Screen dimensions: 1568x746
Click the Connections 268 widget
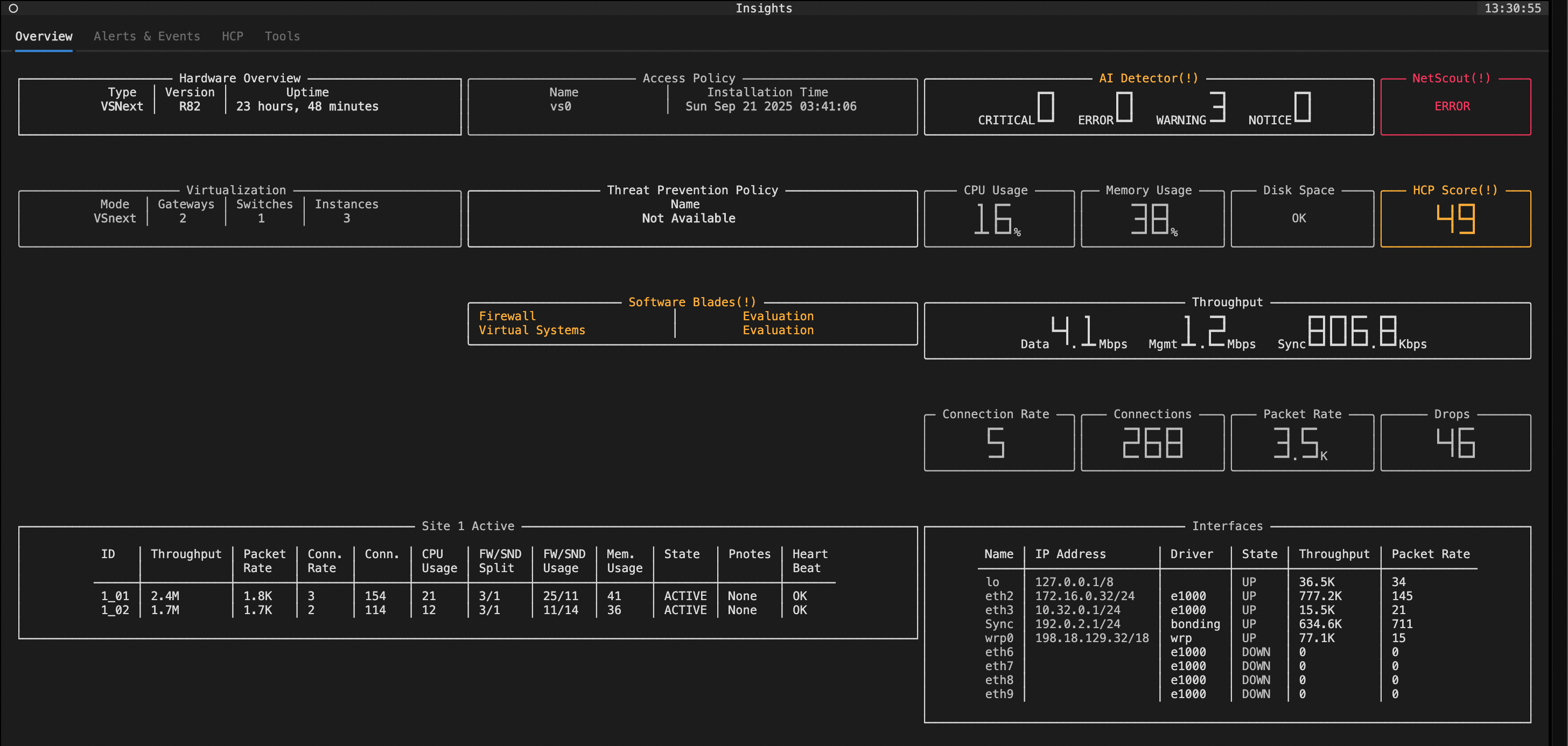click(1152, 443)
